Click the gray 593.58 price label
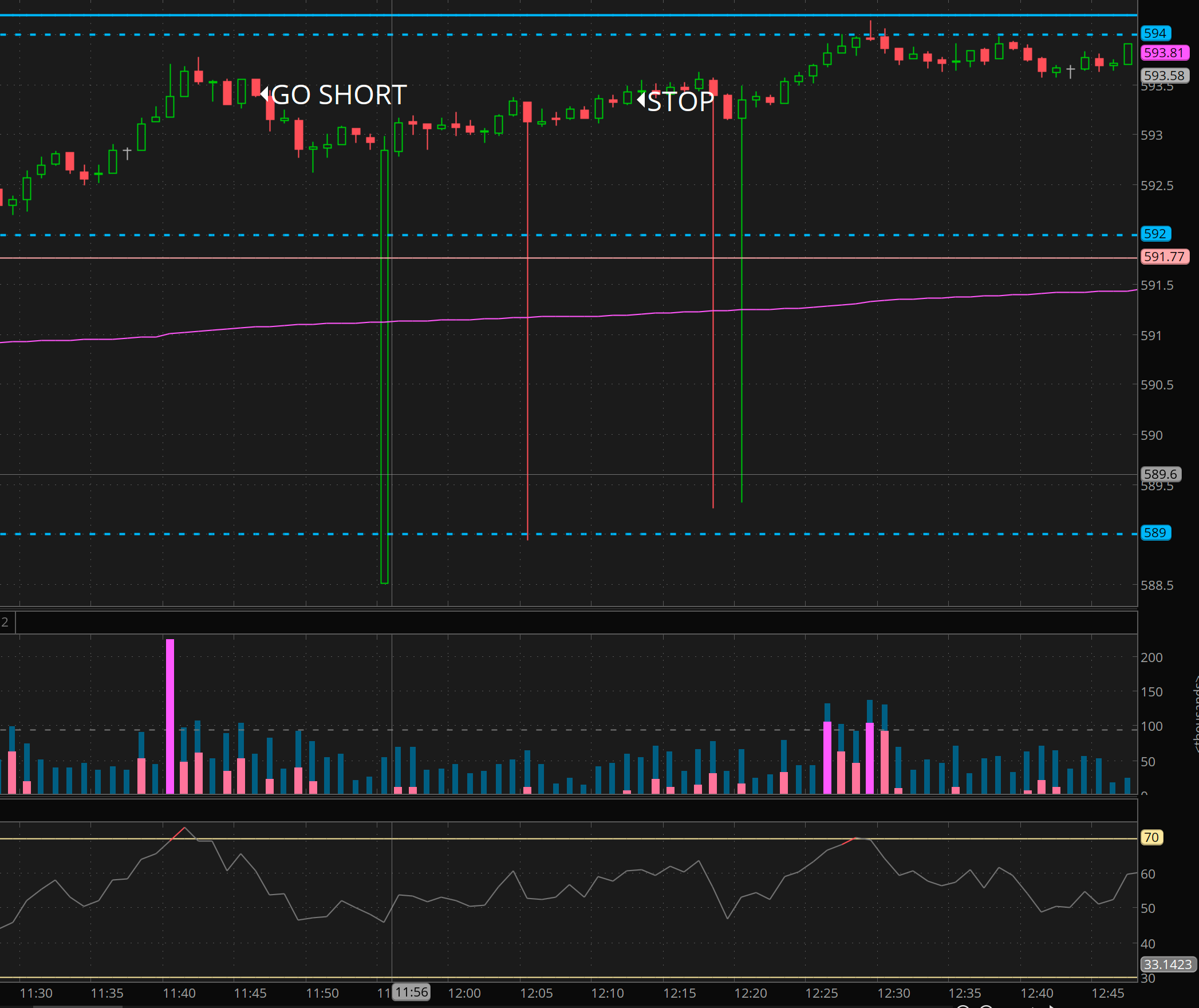The image size is (1199, 1008). coord(1164,76)
